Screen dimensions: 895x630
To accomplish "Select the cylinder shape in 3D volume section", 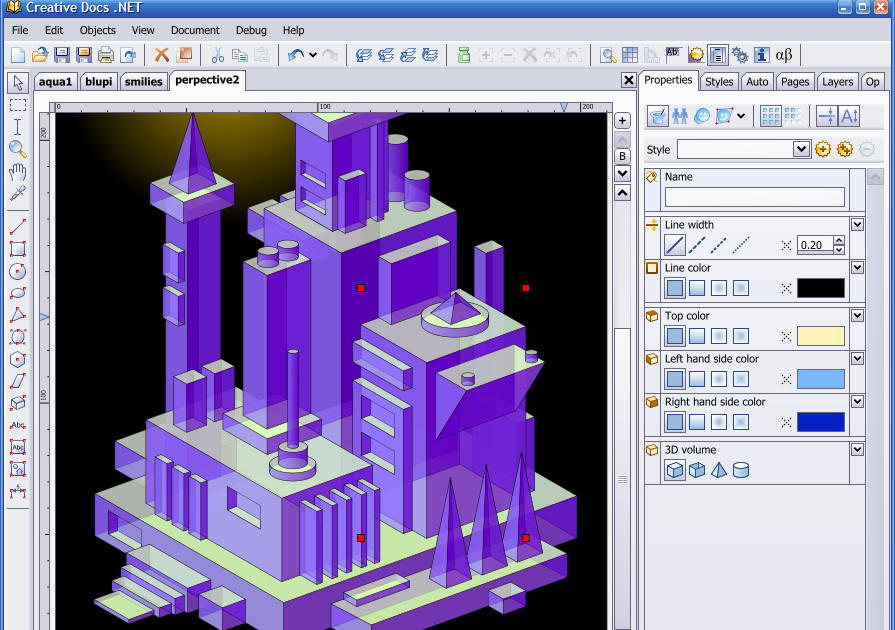I will pos(740,469).
